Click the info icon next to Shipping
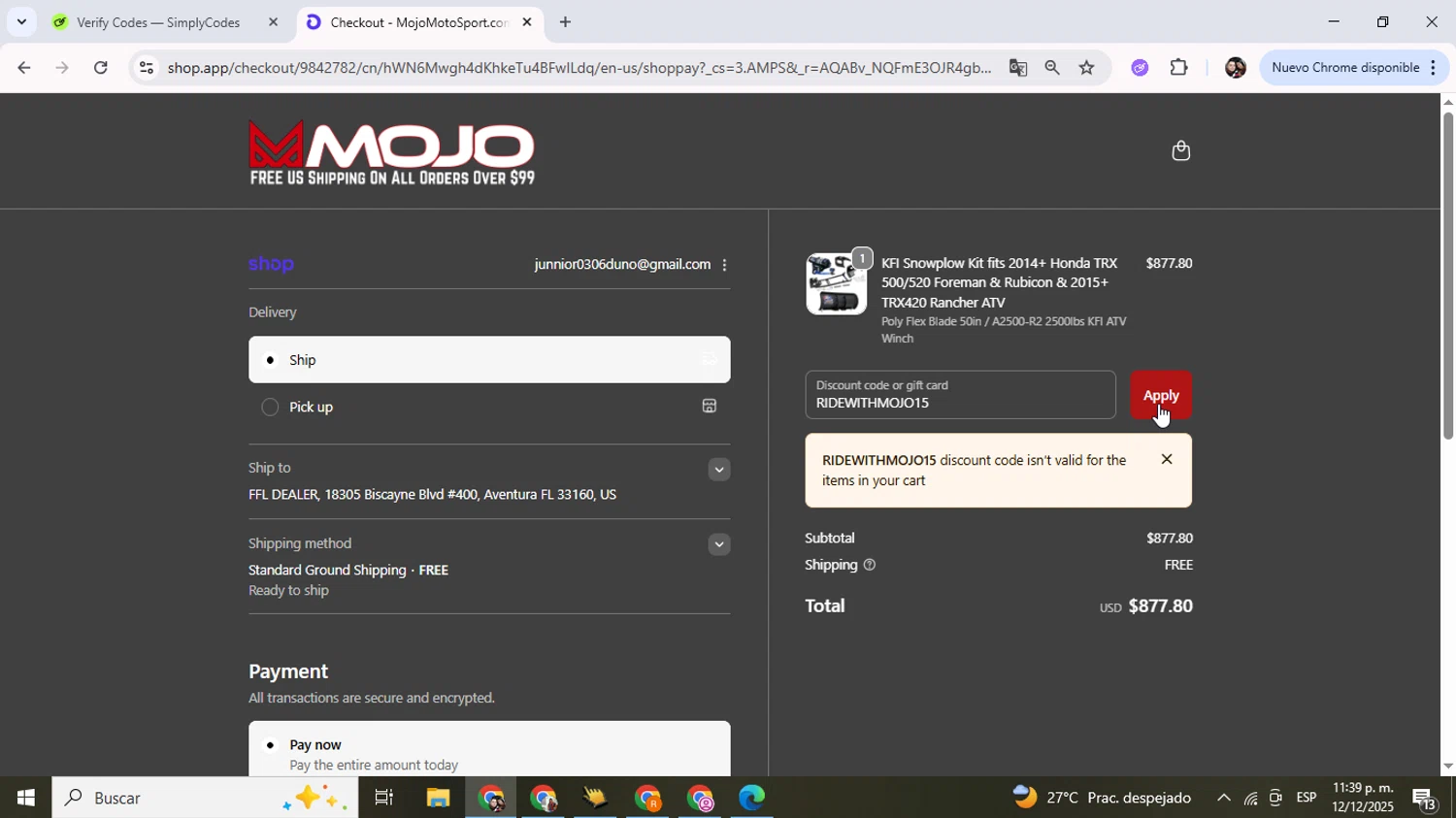Image resolution: width=1456 pixels, height=818 pixels. (x=869, y=565)
